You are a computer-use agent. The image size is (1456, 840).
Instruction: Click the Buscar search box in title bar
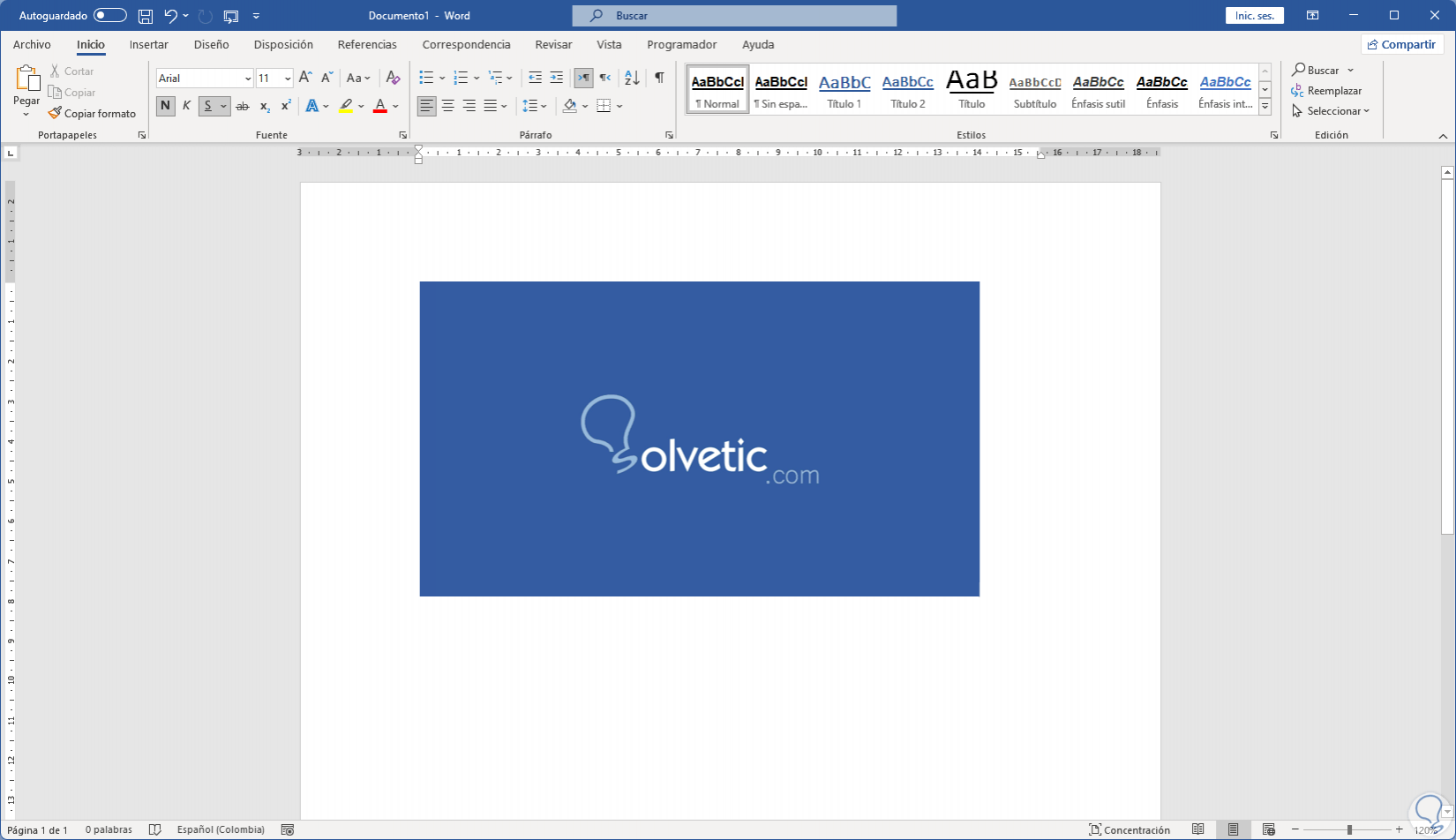coord(734,16)
